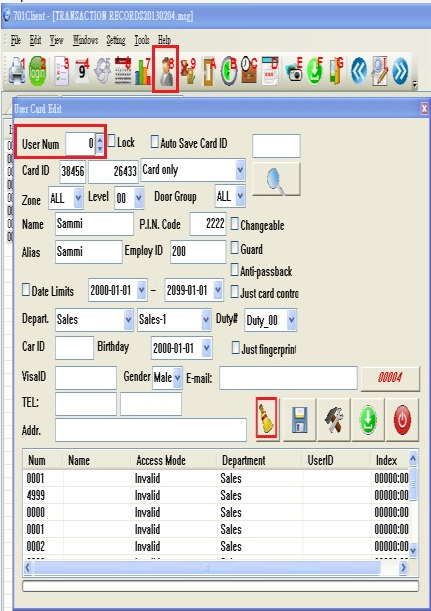This screenshot has height=611, width=431.
Task: Click the P.I.N. Code field showing 2222
Action: click(x=208, y=224)
